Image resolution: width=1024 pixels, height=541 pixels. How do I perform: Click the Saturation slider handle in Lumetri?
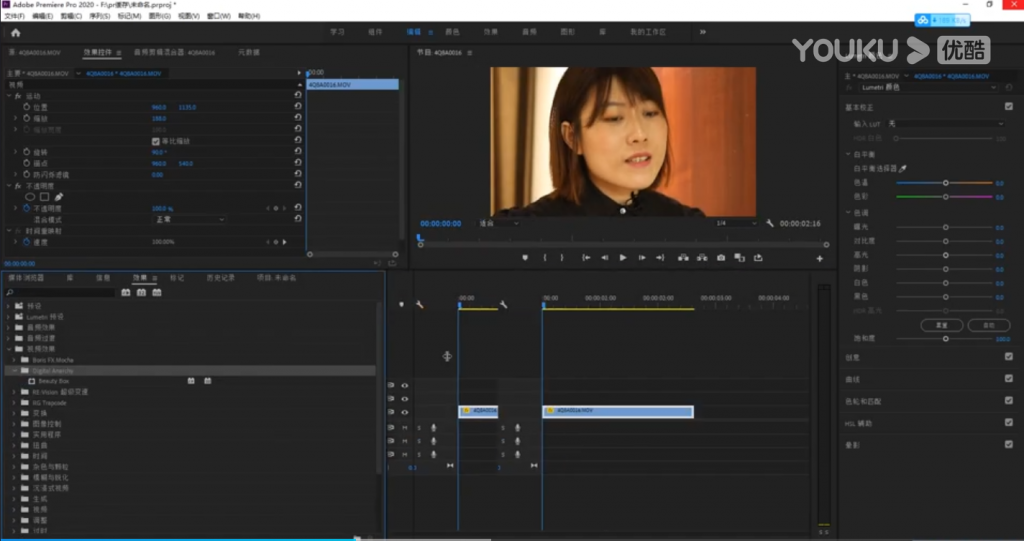click(x=945, y=339)
